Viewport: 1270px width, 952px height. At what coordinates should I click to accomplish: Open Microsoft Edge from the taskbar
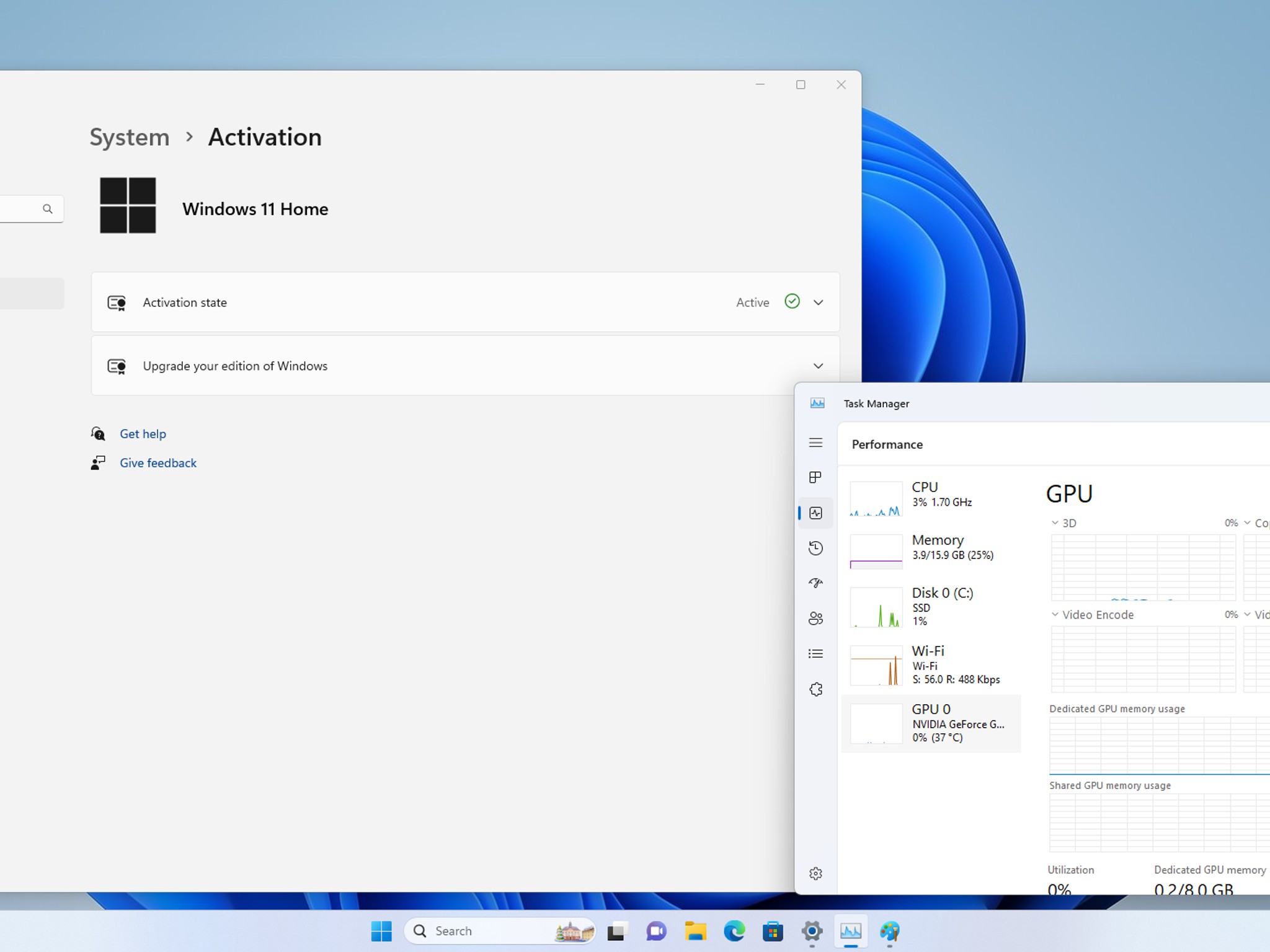click(734, 931)
